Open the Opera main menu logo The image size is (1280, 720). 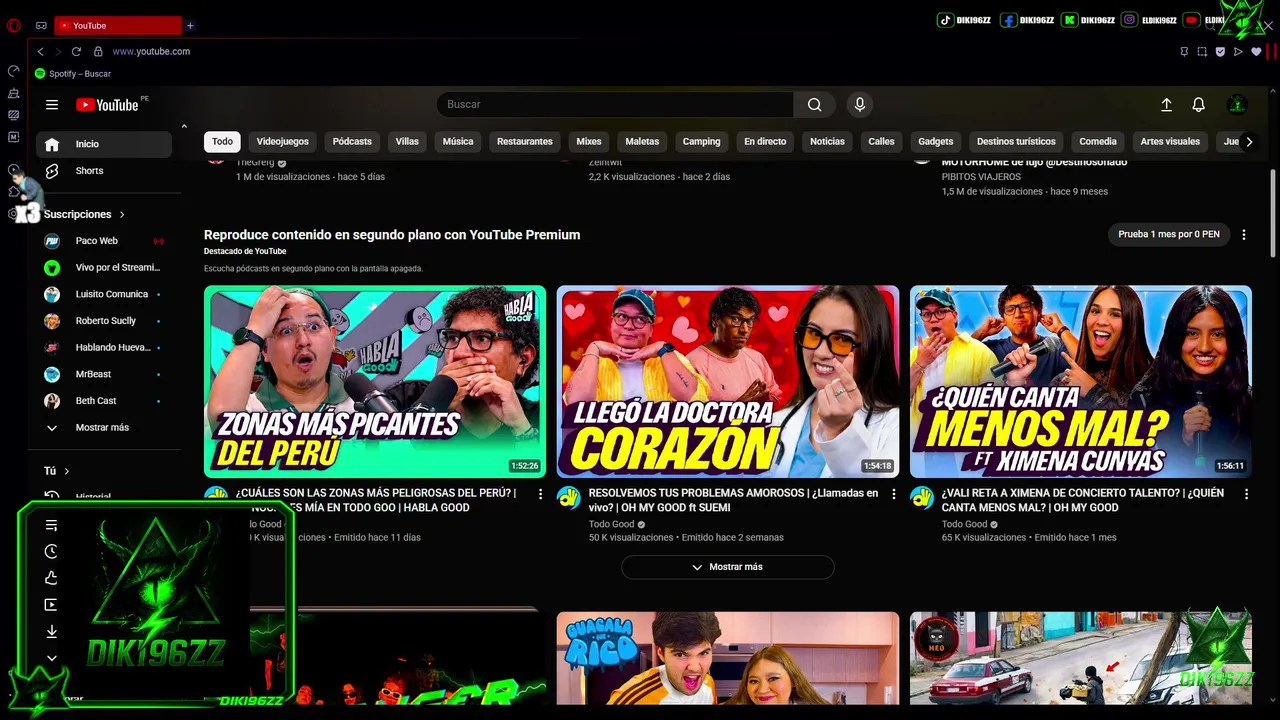coord(13,25)
